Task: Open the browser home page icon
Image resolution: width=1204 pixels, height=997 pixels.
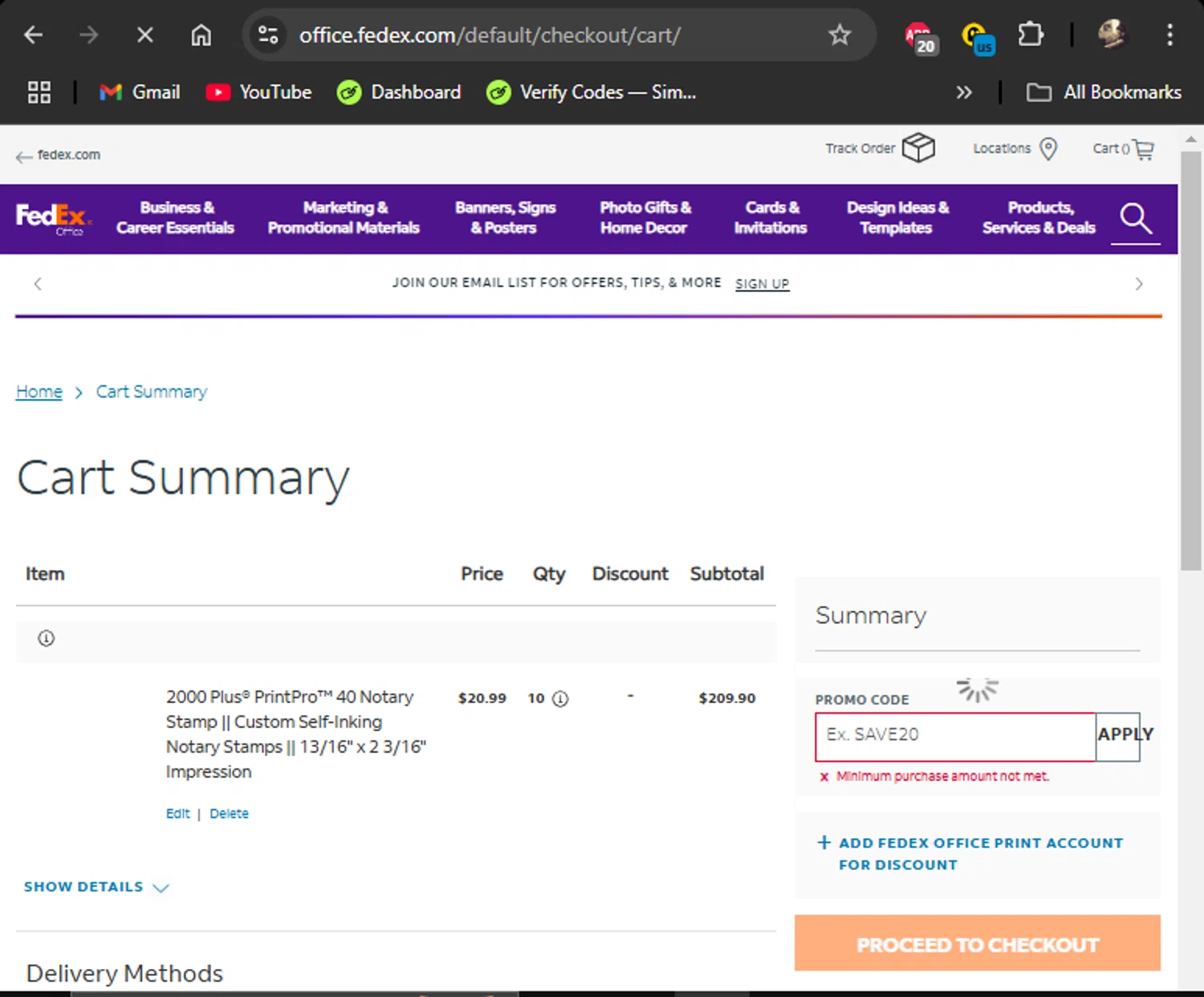Action: (201, 35)
